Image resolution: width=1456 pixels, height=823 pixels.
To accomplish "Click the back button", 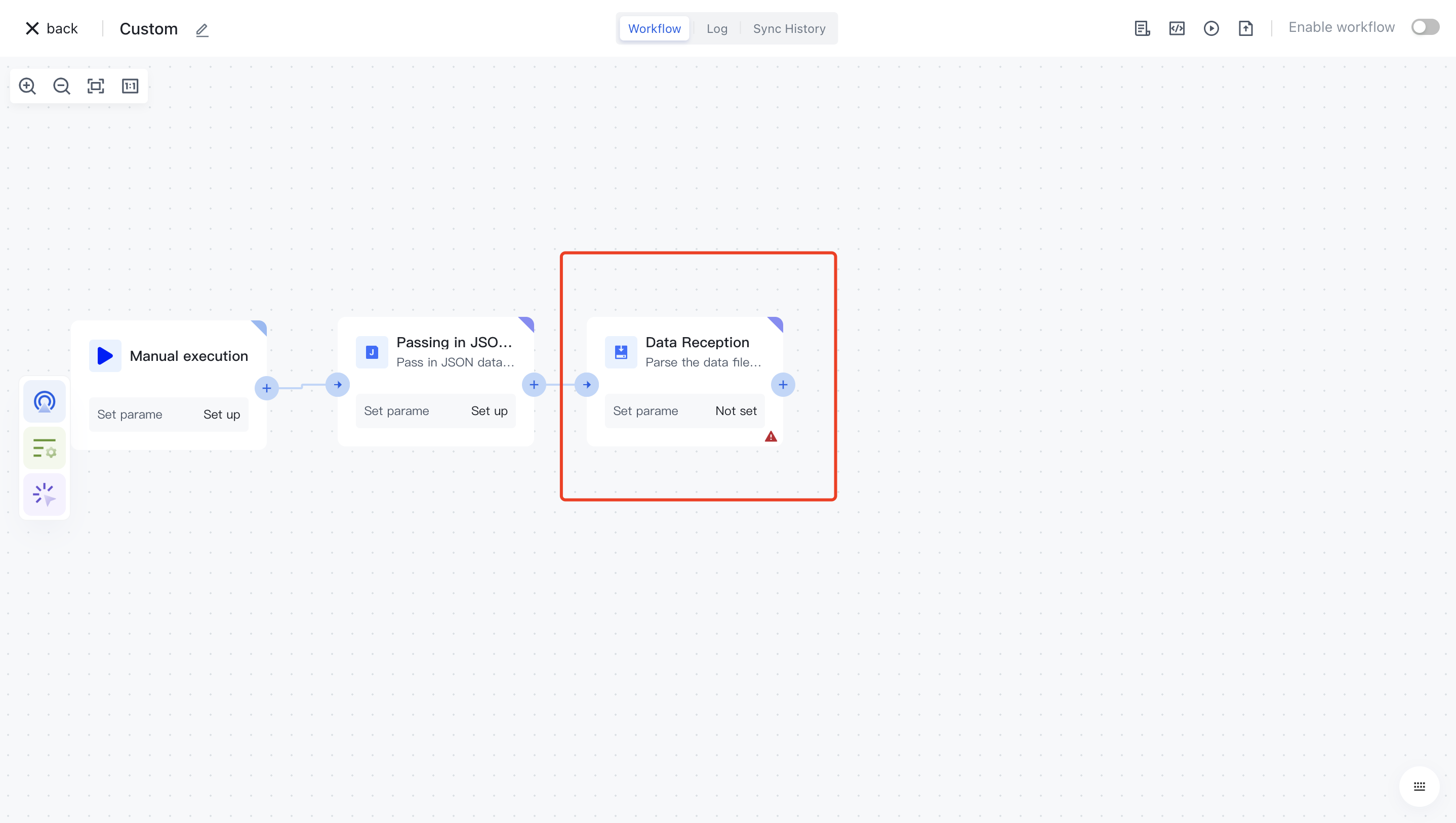I will coord(52,28).
